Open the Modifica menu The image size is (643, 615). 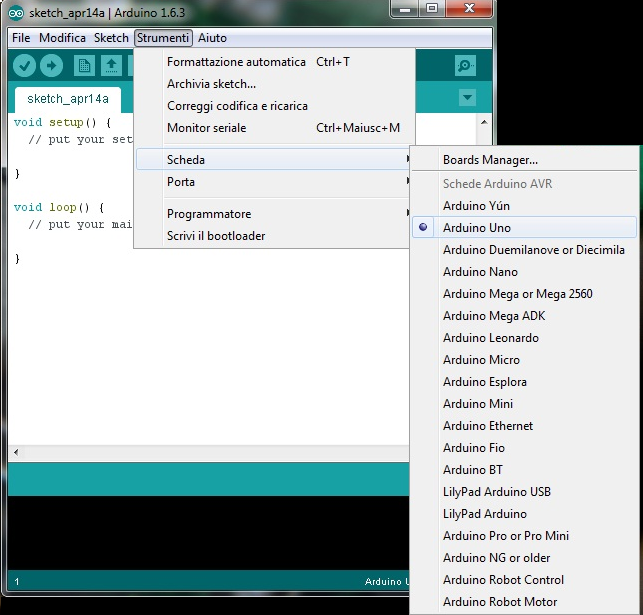(x=62, y=38)
